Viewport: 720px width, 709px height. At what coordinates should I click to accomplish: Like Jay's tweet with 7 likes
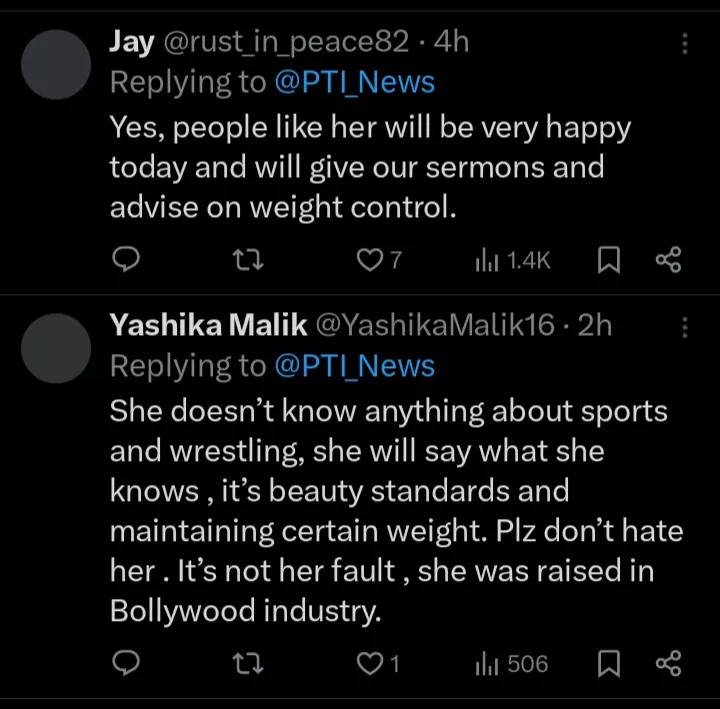point(370,261)
